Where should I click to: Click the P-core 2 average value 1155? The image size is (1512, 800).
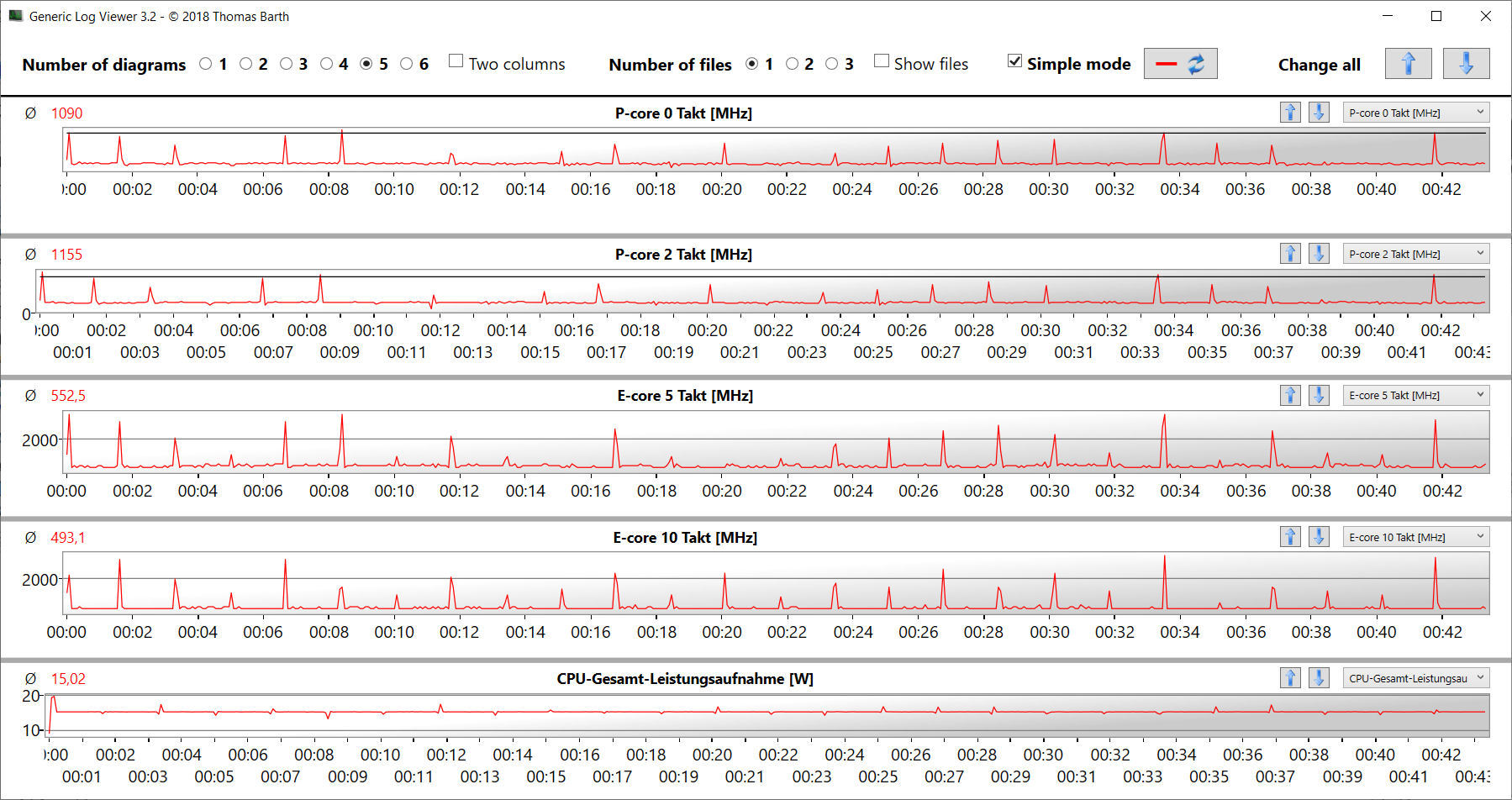(66, 255)
